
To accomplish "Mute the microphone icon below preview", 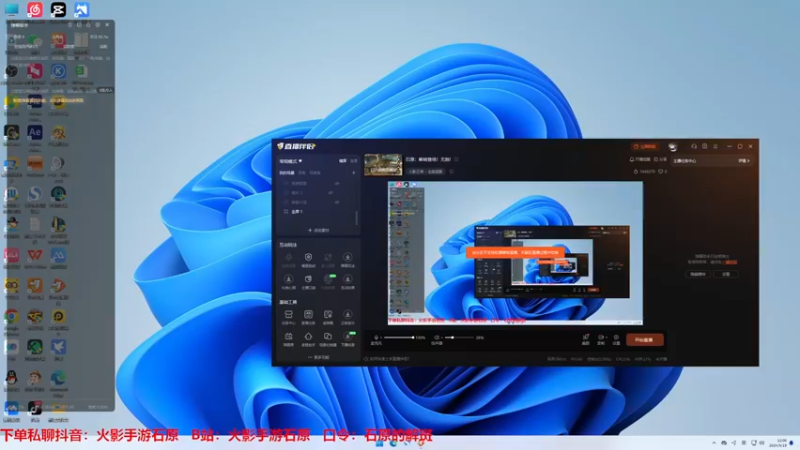I will (376, 338).
